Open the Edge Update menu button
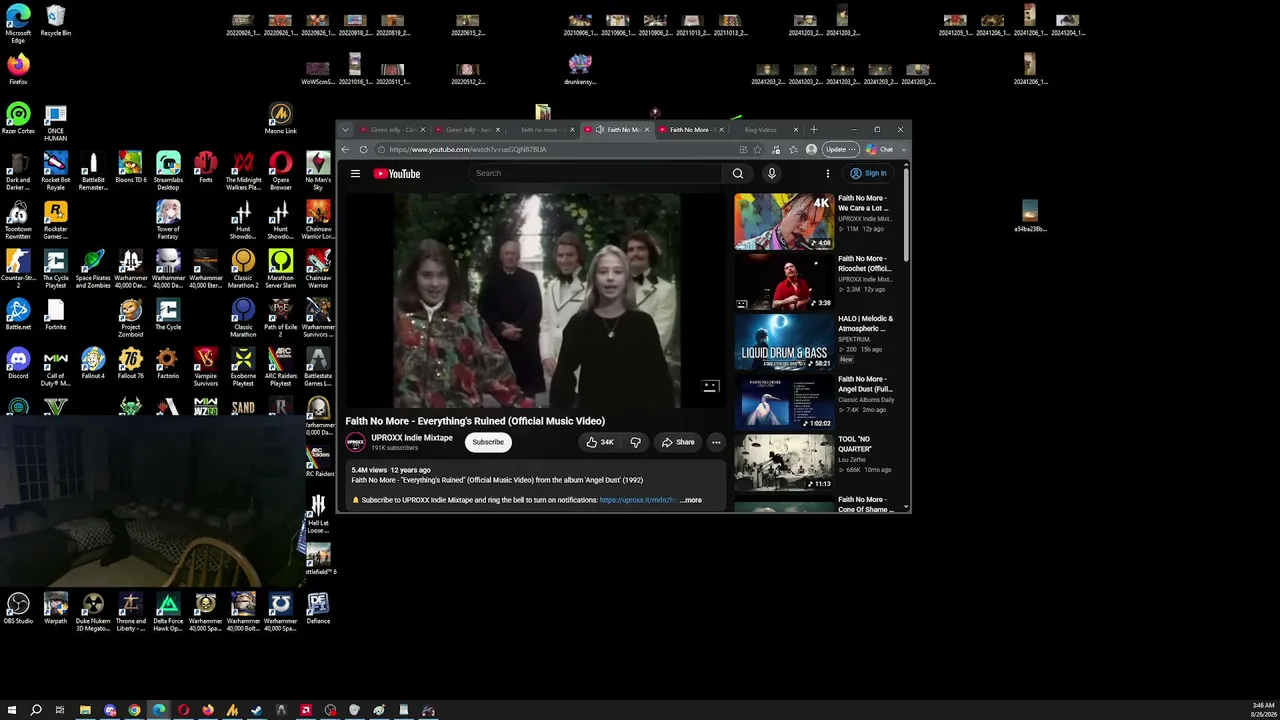1280x720 pixels. click(840, 150)
